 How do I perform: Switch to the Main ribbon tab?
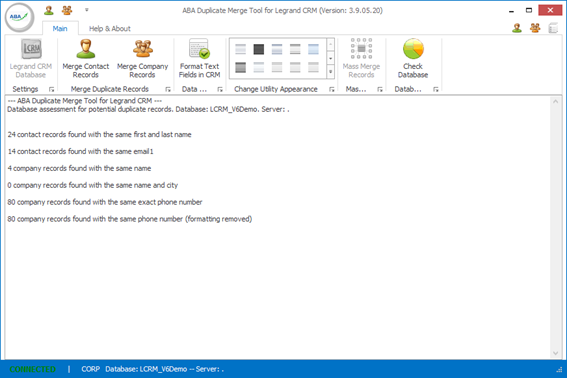point(60,29)
